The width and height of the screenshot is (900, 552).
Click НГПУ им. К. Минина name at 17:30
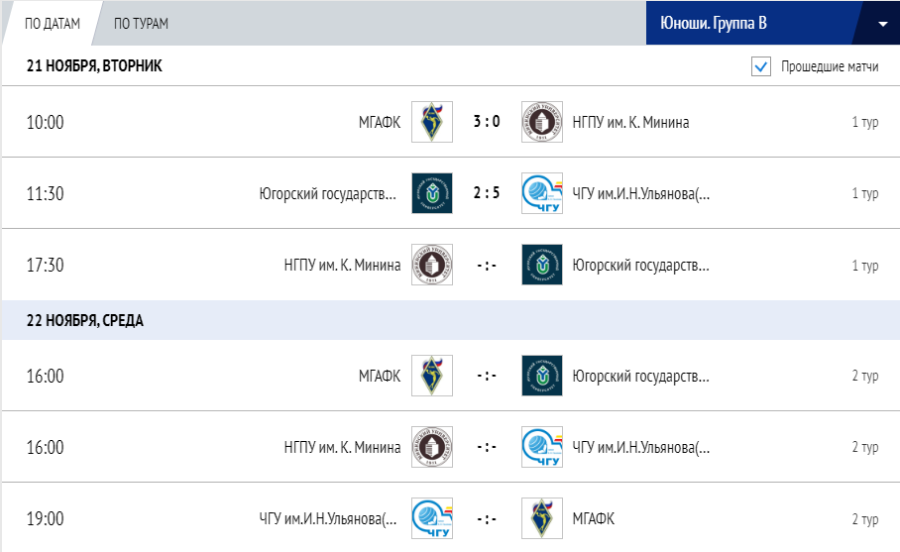pos(342,265)
